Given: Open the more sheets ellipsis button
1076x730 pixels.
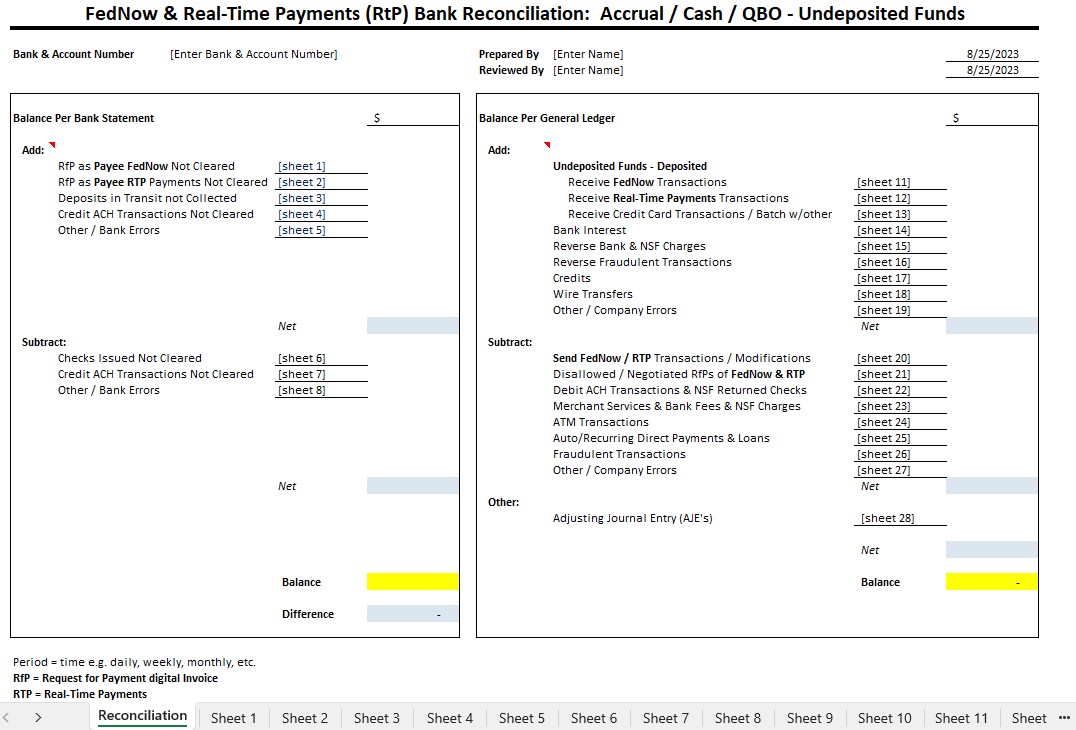Looking at the screenshot, I should click(1064, 718).
